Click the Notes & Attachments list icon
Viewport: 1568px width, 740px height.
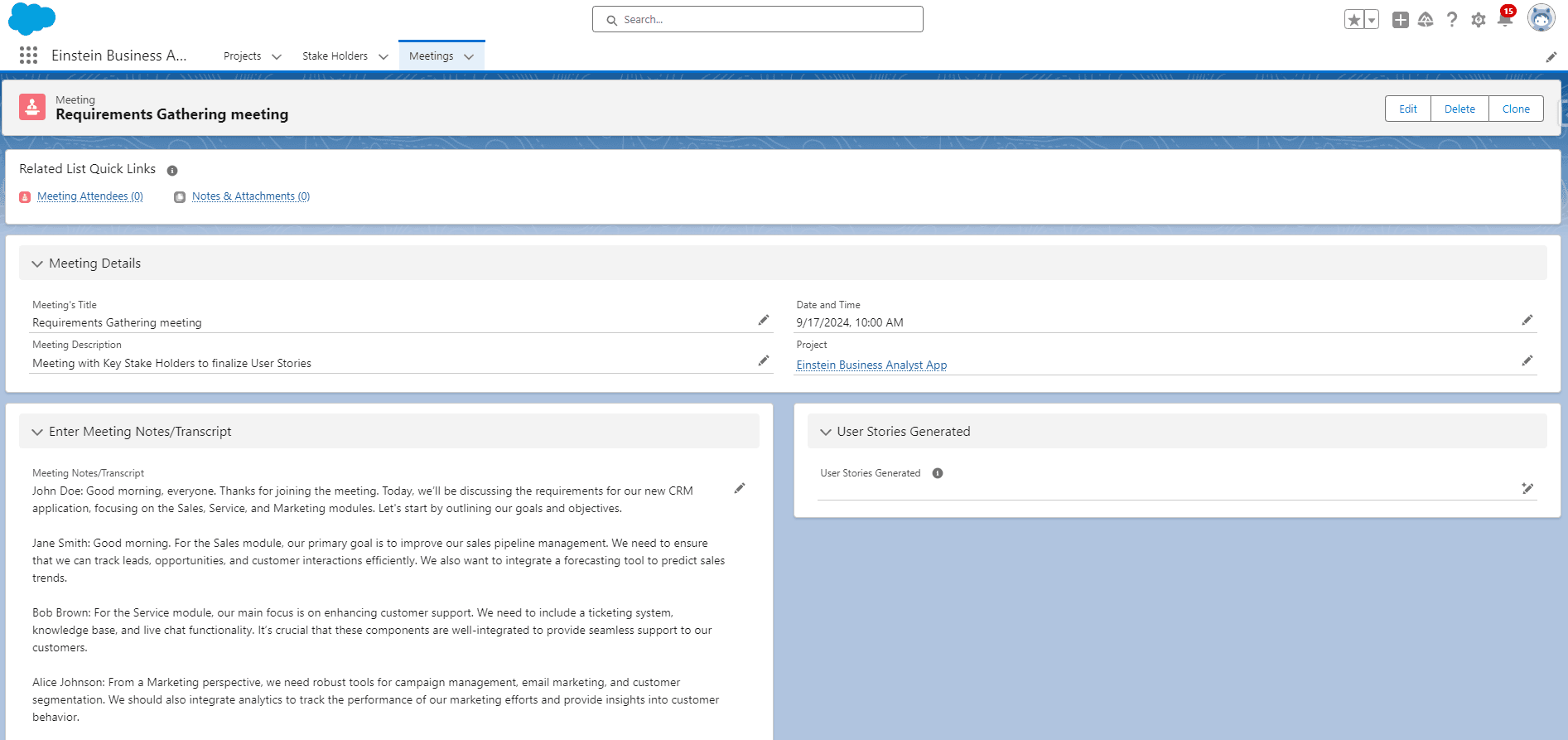coord(180,197)
